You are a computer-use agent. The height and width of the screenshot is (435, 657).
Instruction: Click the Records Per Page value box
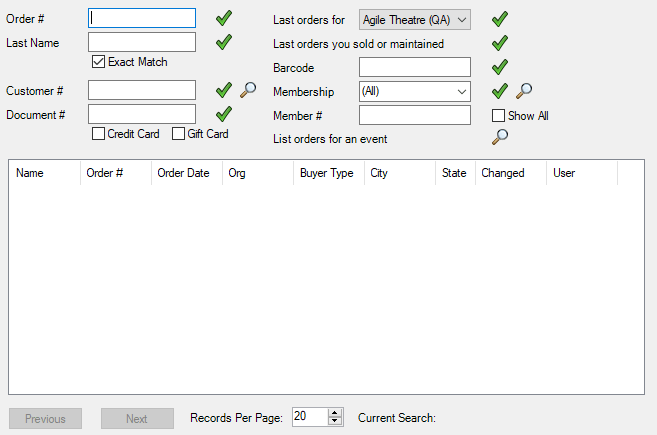(310, 417)
